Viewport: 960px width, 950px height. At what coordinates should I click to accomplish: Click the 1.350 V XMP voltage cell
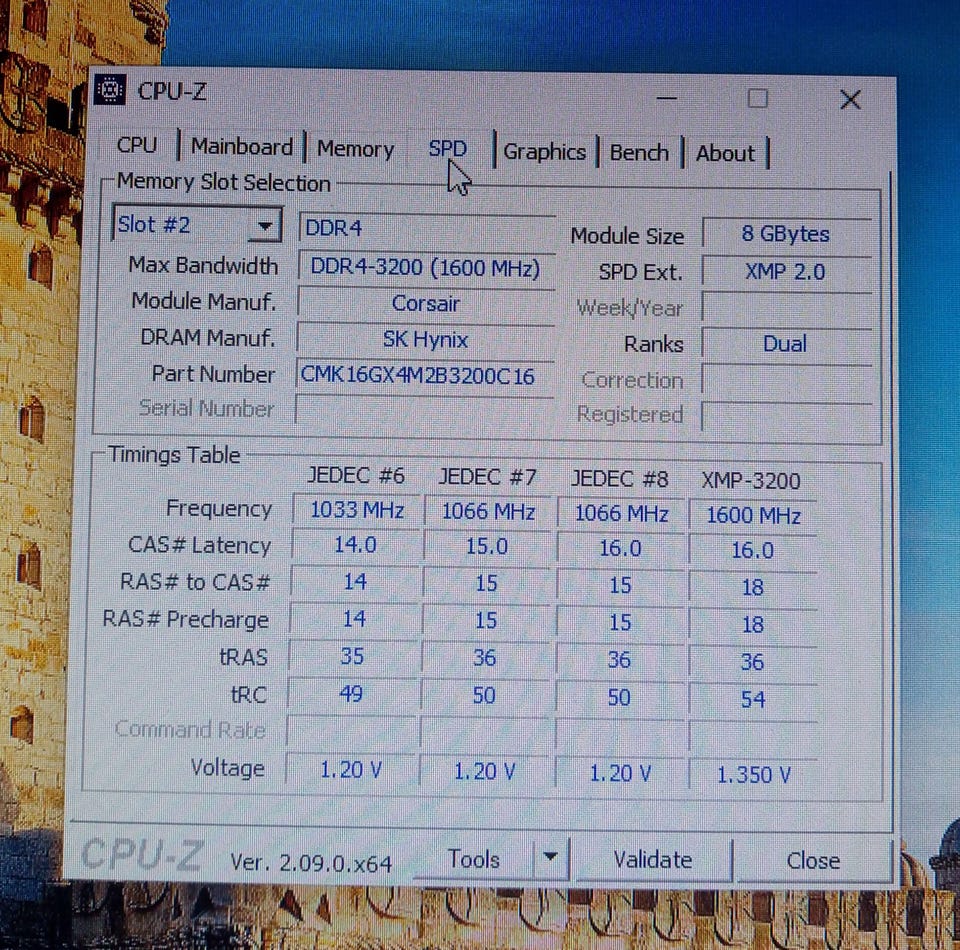point(753,775)
